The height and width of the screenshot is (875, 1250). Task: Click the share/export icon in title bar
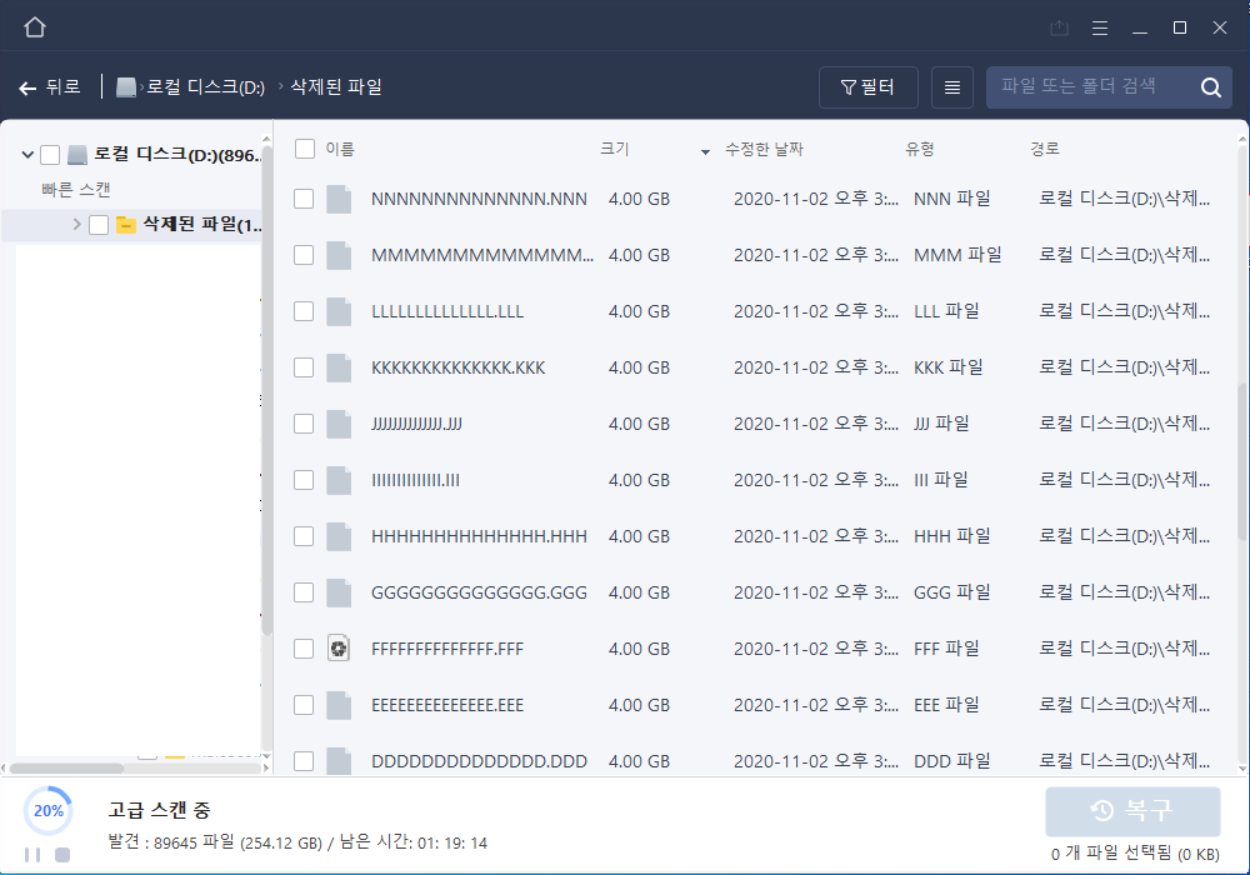(x=1059, y=28)
